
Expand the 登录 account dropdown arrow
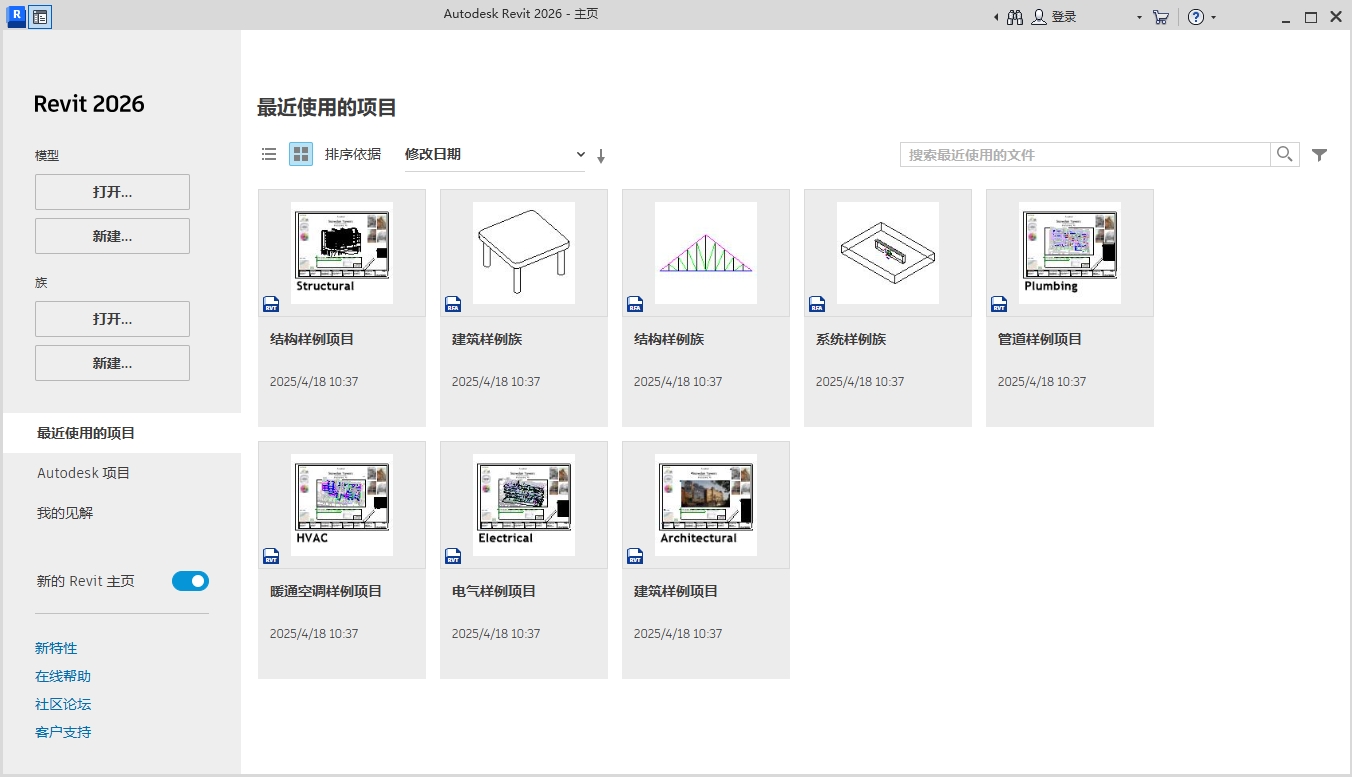[x=1139, y=18]
